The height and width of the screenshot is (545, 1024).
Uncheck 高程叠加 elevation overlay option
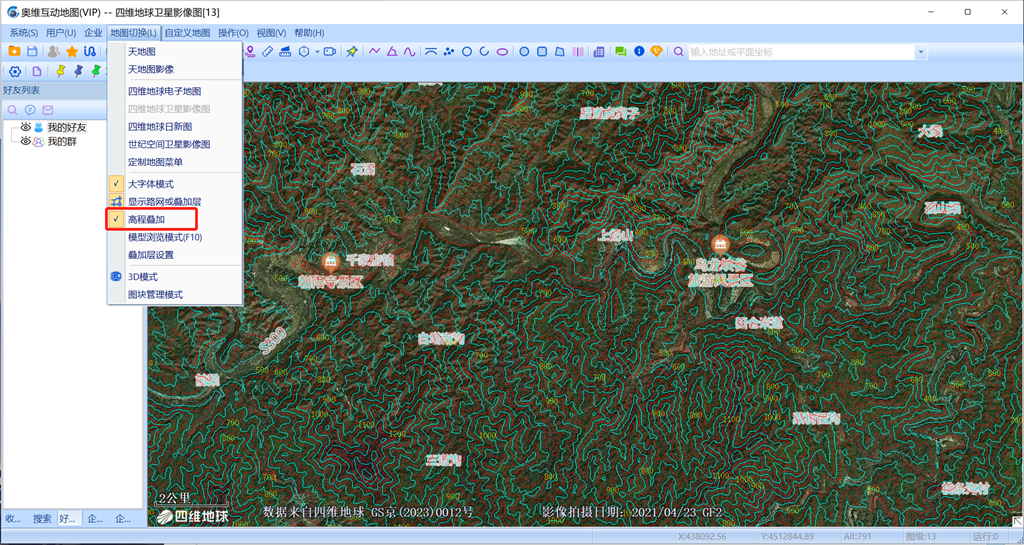(146, 219)
